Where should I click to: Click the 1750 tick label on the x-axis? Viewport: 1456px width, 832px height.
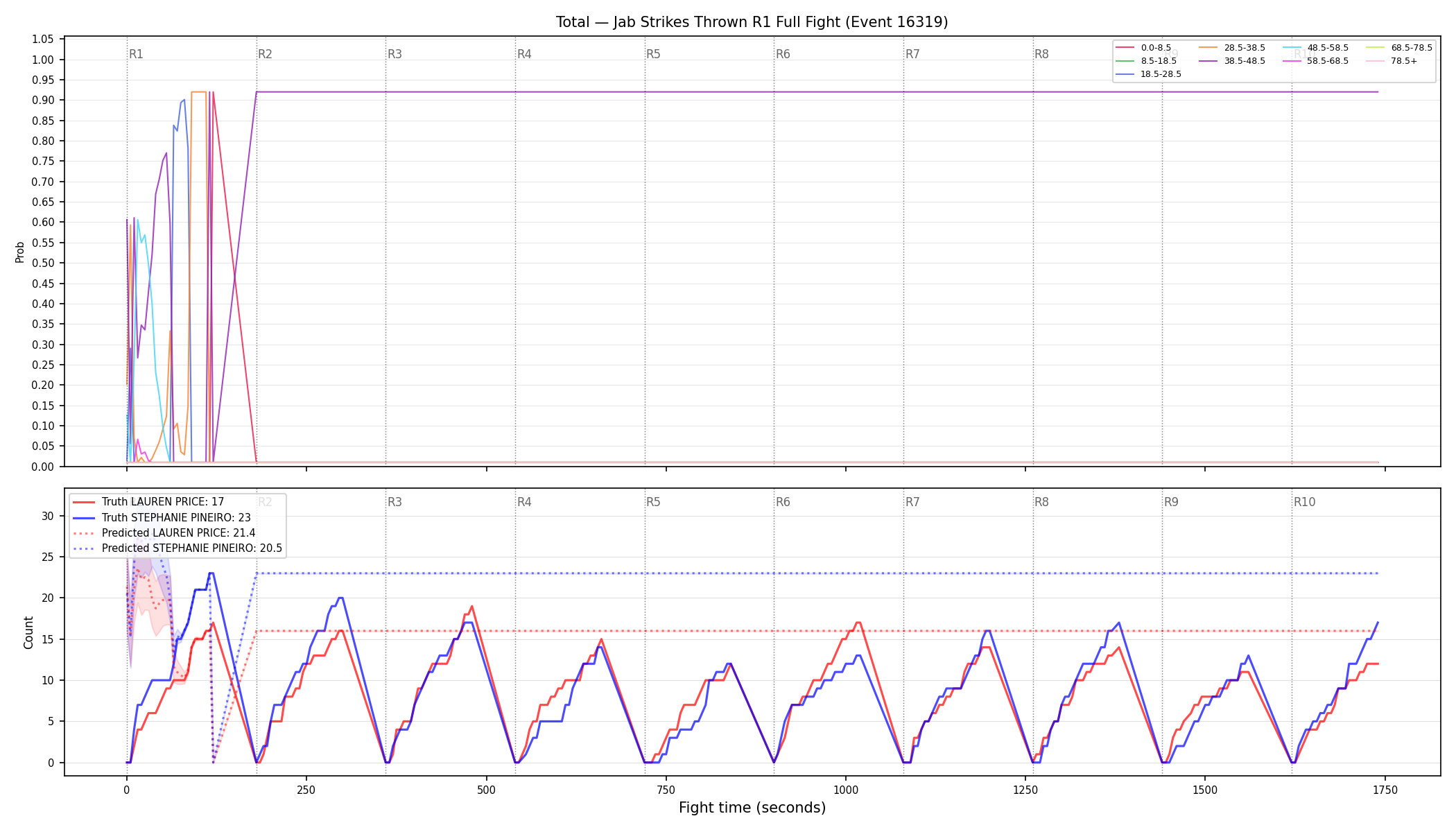[x=1385, y=790]
